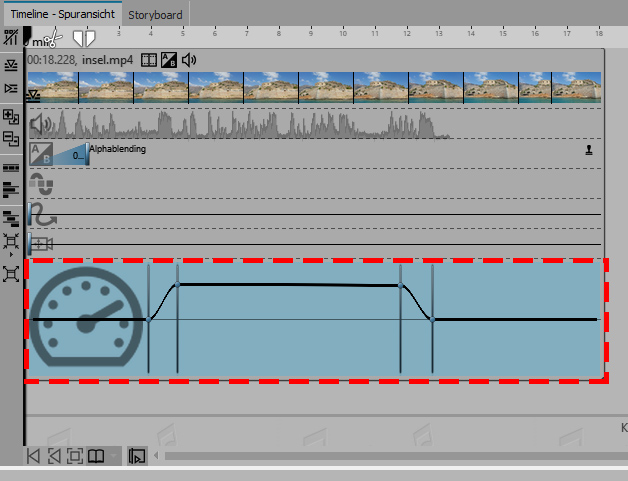628x481 pixels.
Task: Click the stamp icon on the Alphablending track
Action: pyautogui.click(x=589, y=150)
